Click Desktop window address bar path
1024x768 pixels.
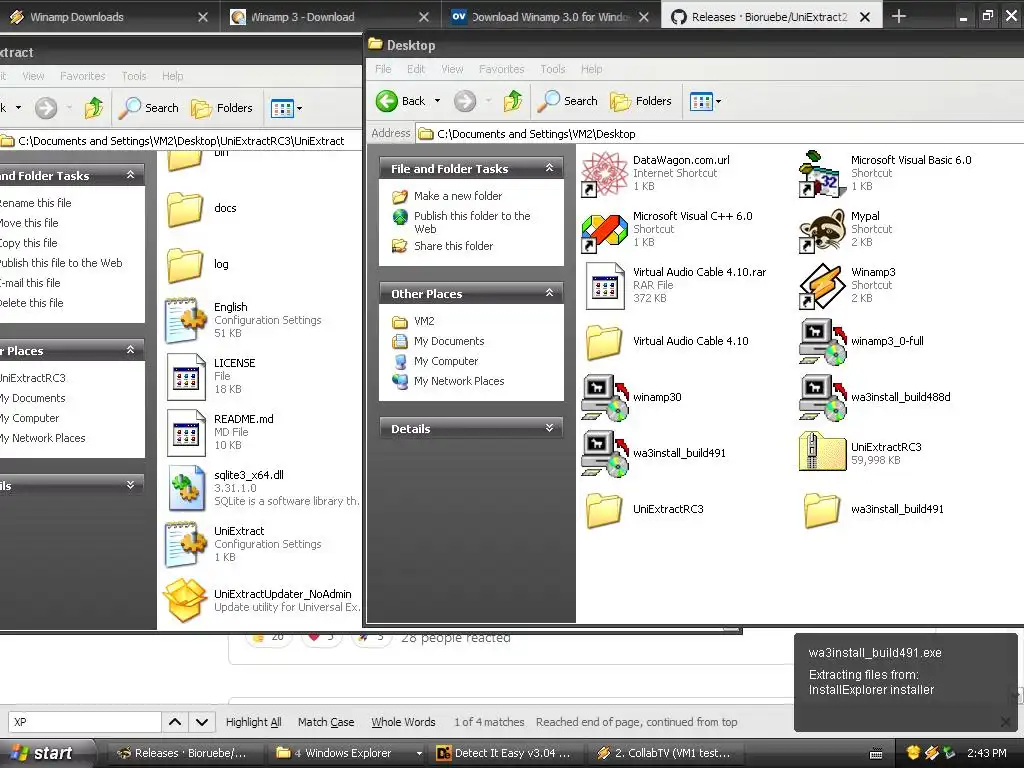point(536,134)
